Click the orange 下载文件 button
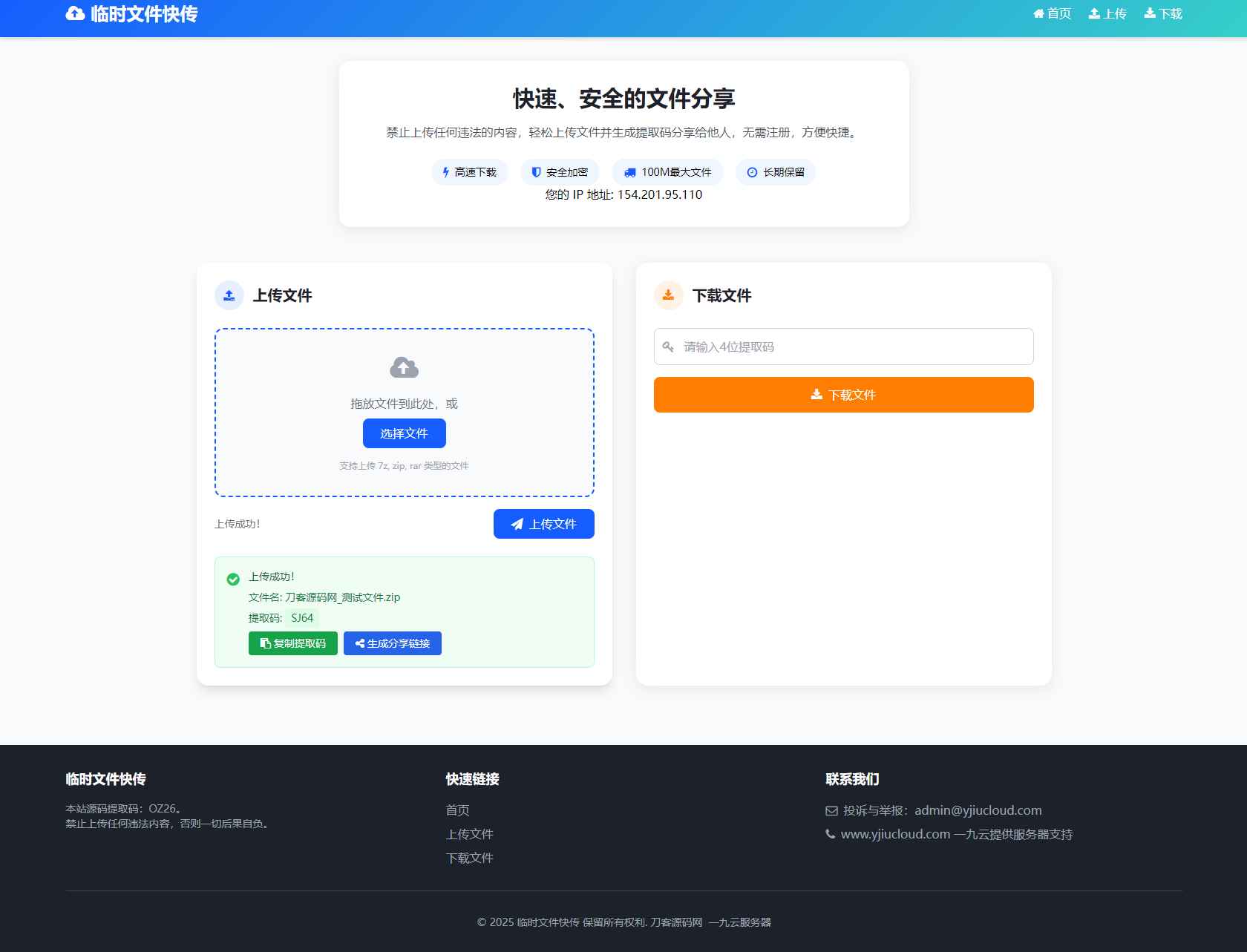 [x=843, y=394]
